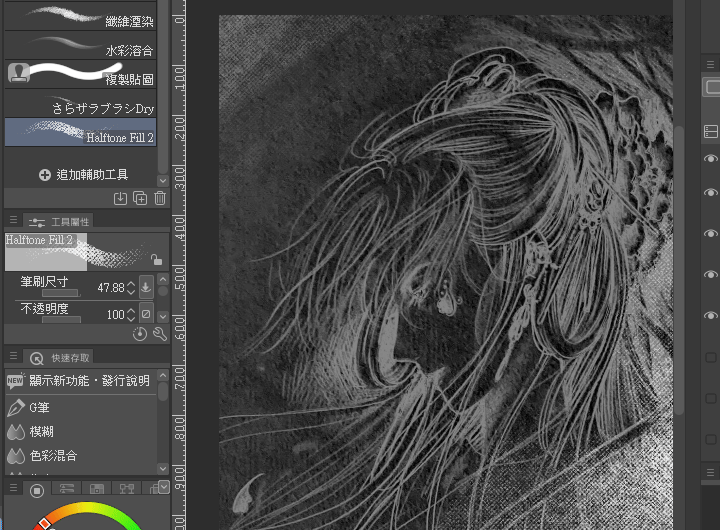Switch to the color wheel tab

(x=37, y=491)
